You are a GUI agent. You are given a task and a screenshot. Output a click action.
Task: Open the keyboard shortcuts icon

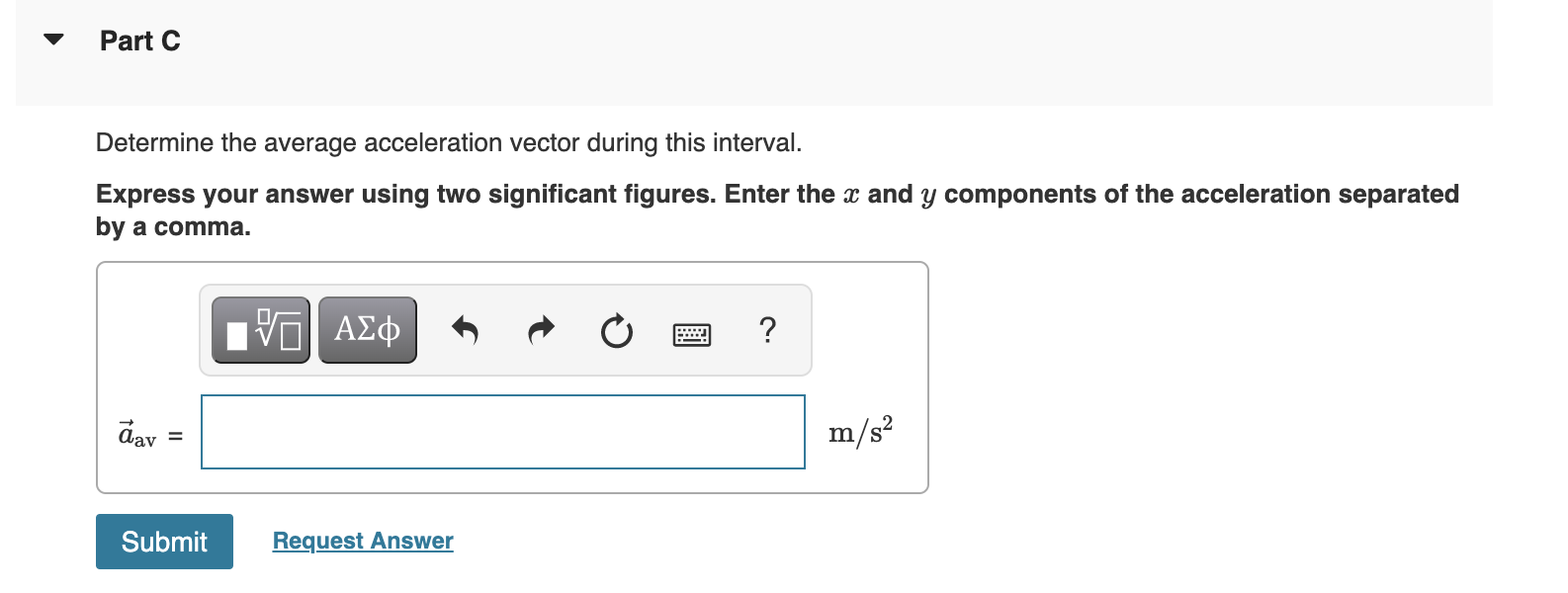(x=691, y=334)
